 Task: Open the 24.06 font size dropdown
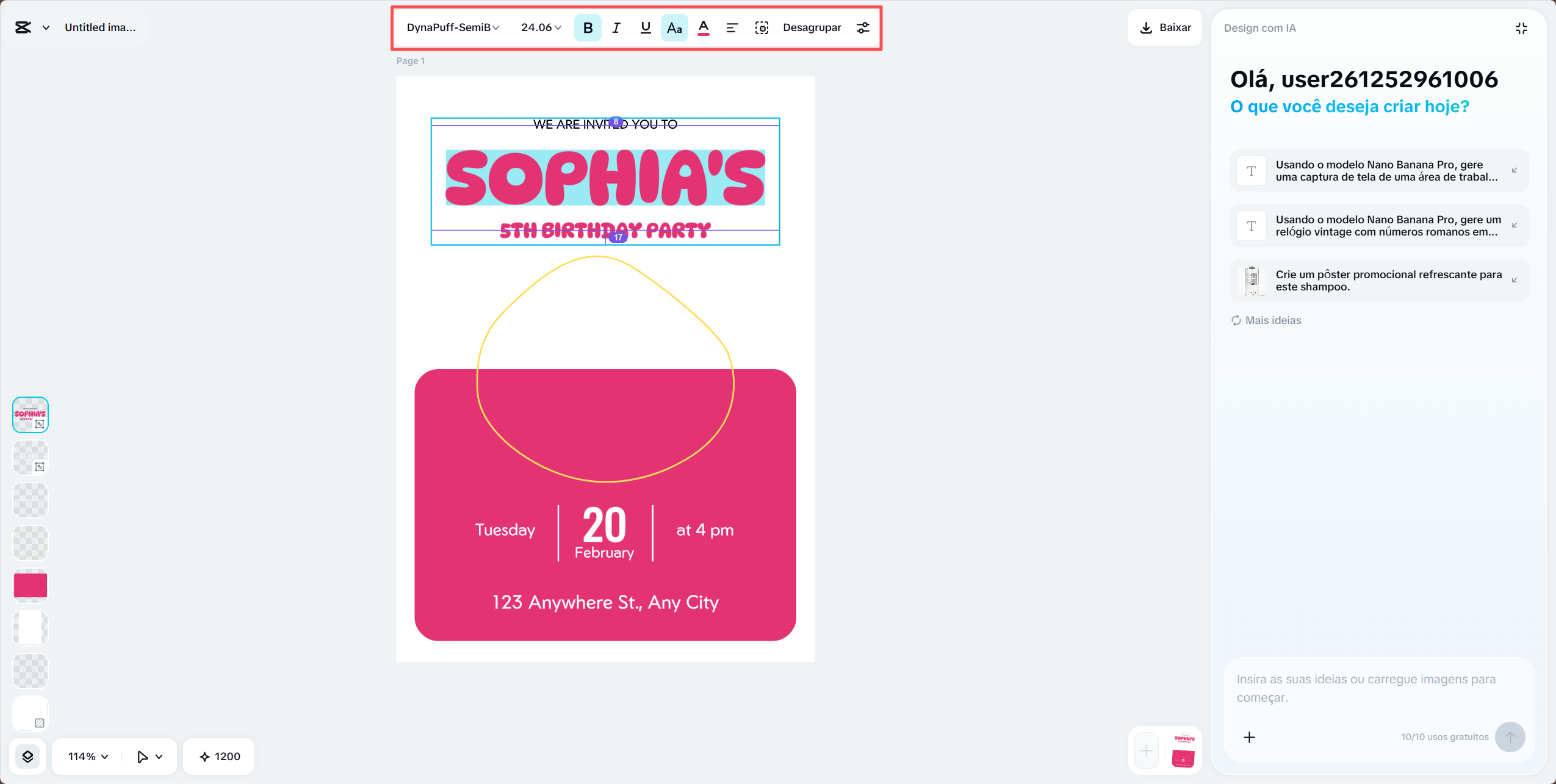tap(541, 28)
